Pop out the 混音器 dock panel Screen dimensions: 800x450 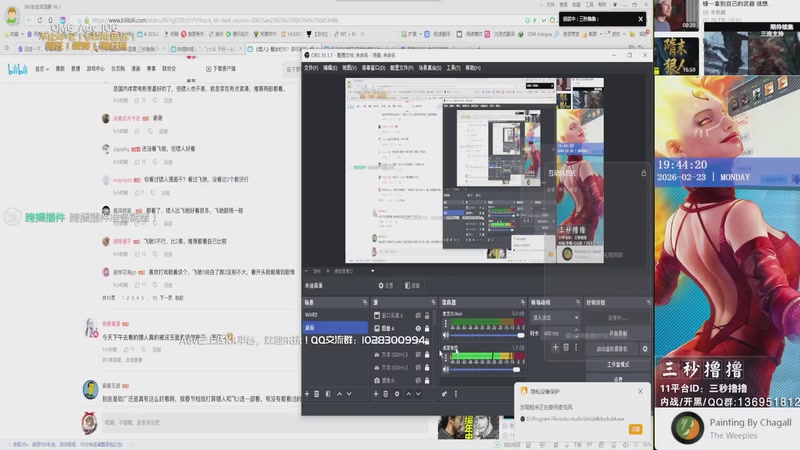pos(522,303)
